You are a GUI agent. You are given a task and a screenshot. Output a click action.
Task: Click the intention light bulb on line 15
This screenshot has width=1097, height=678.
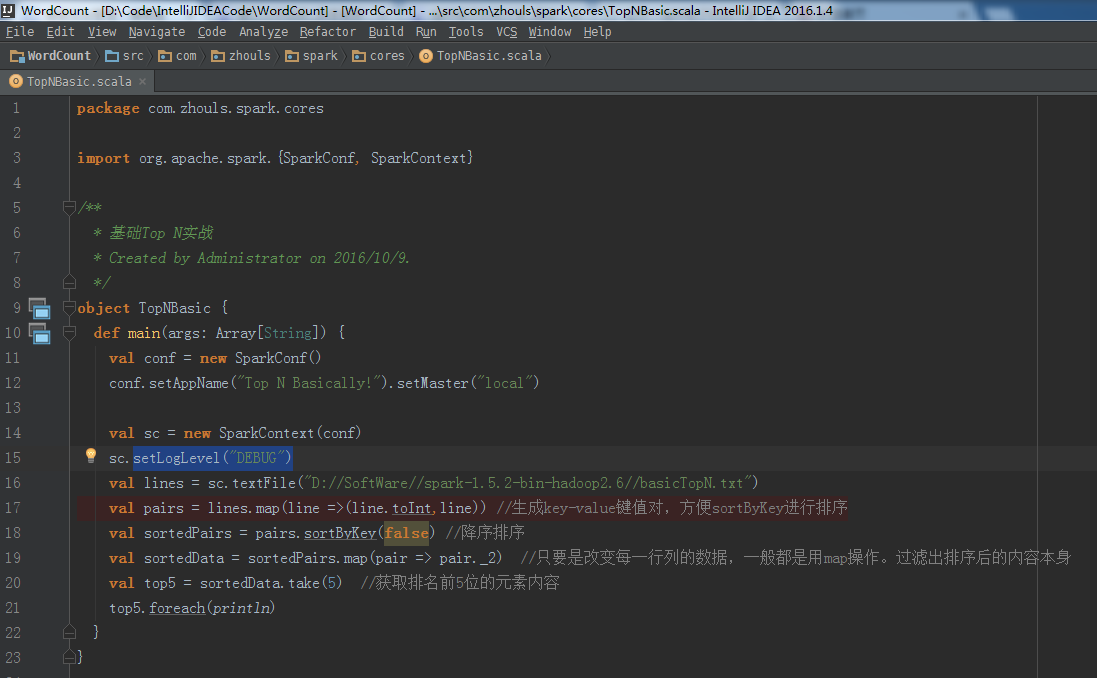[x=91, y=455]
